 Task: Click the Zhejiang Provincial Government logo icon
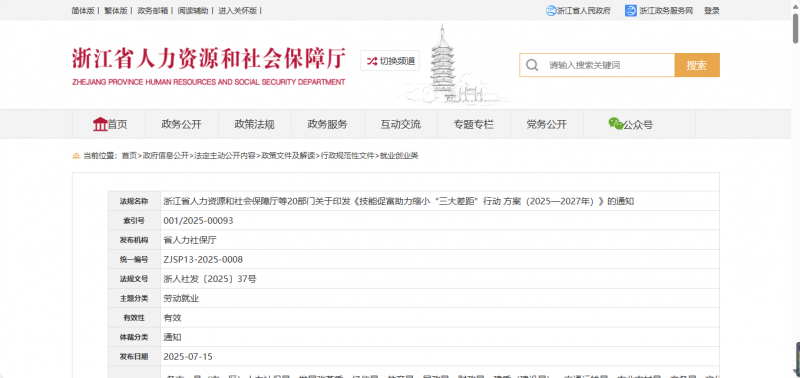(x=551, y=11)
